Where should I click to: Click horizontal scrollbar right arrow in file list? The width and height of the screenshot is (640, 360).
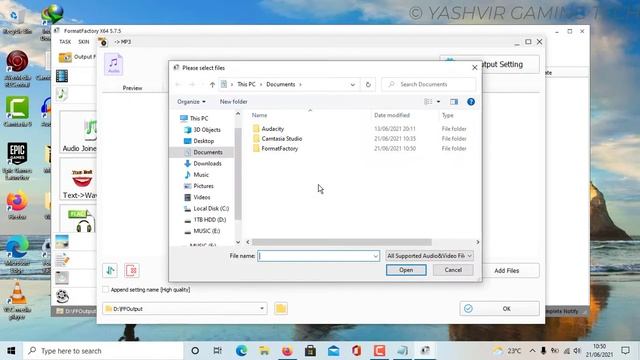[478, 242]
